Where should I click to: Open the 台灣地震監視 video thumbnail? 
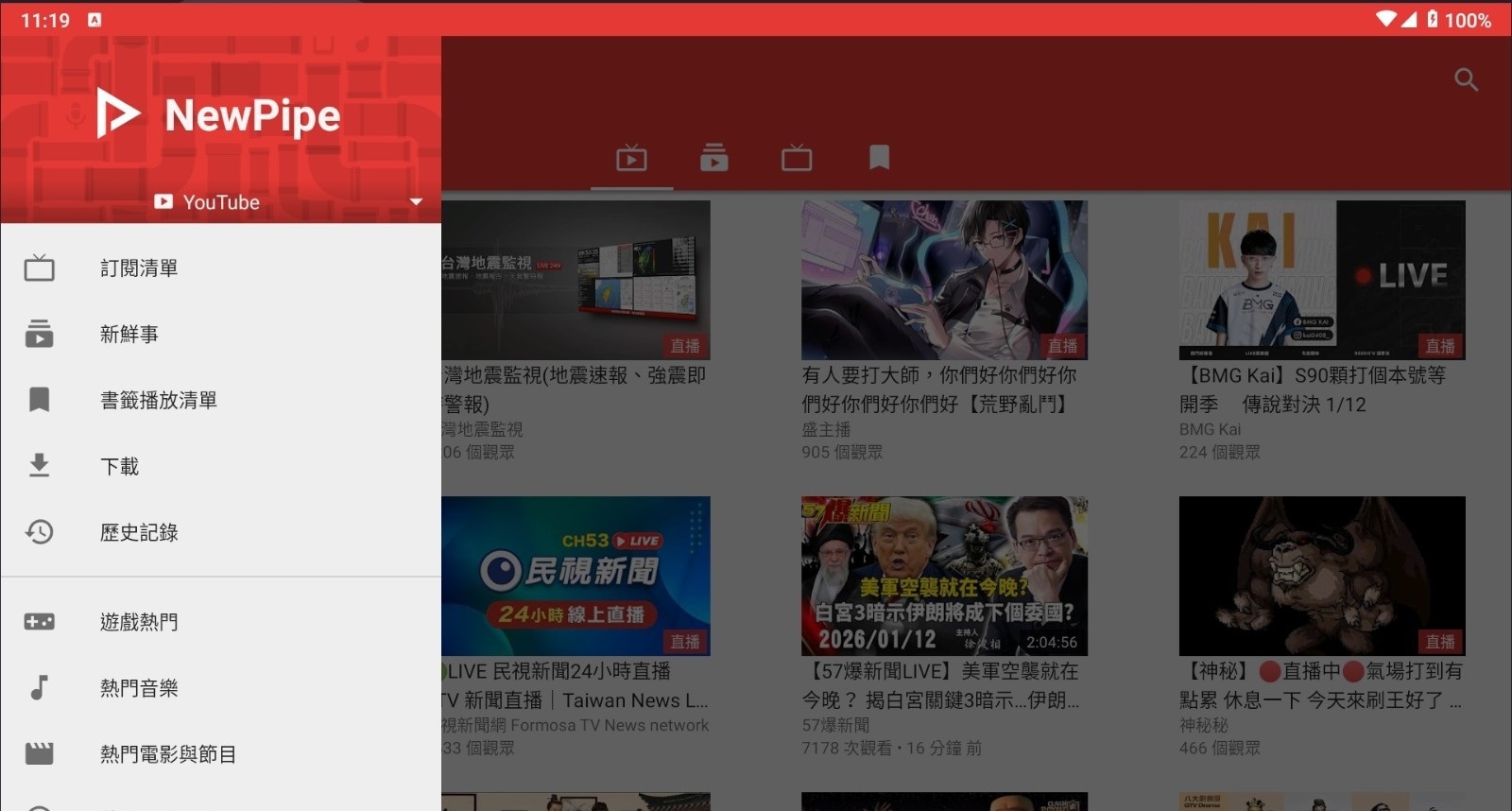(x=576, y=280)
